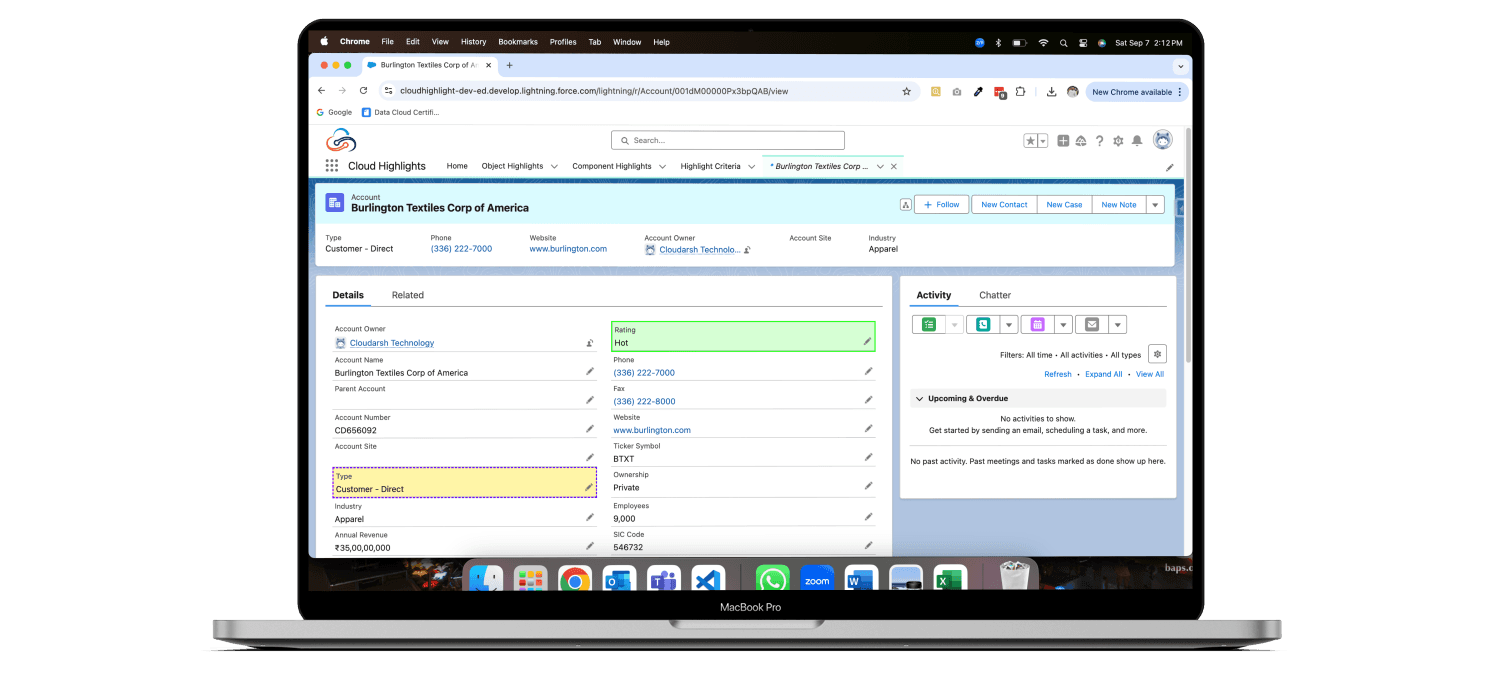Open the Profiles menu in menu bar
Image resolution: width=1500 pixels, height=700 pixels.
pos(563,42)
